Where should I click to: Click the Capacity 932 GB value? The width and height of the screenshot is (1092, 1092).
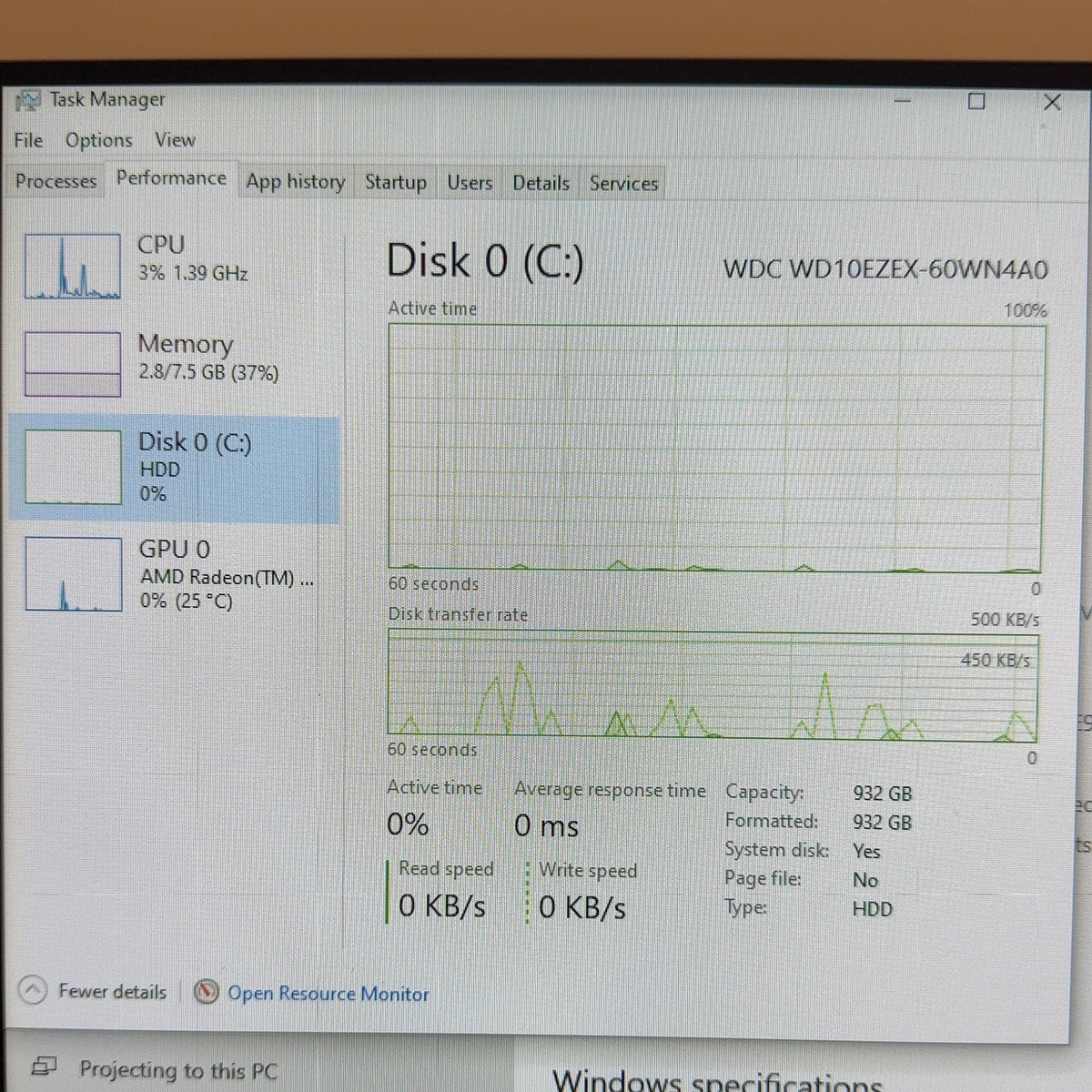(882, 794)
